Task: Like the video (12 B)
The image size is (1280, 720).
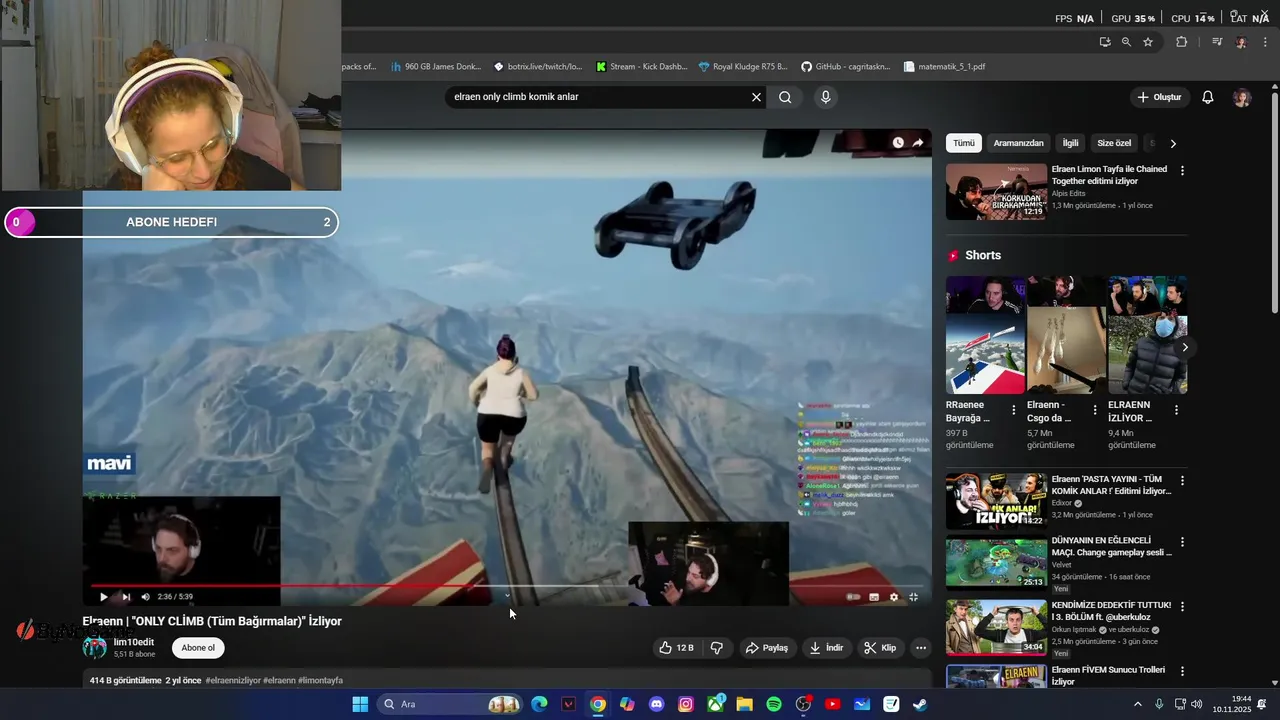Action: point(676,648)
